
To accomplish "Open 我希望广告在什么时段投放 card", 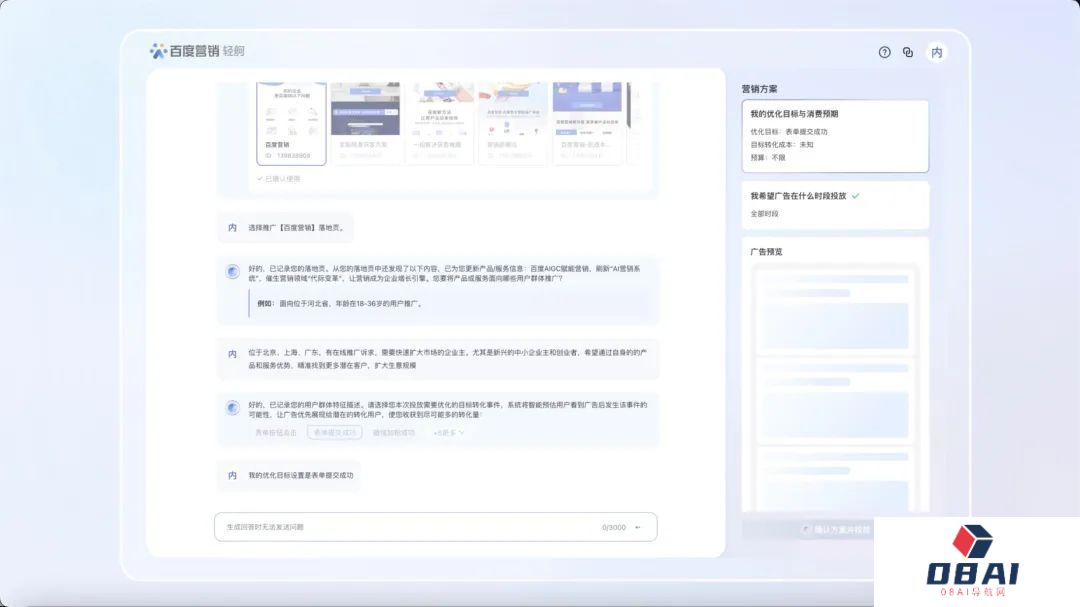I will [x=835, y=205].
